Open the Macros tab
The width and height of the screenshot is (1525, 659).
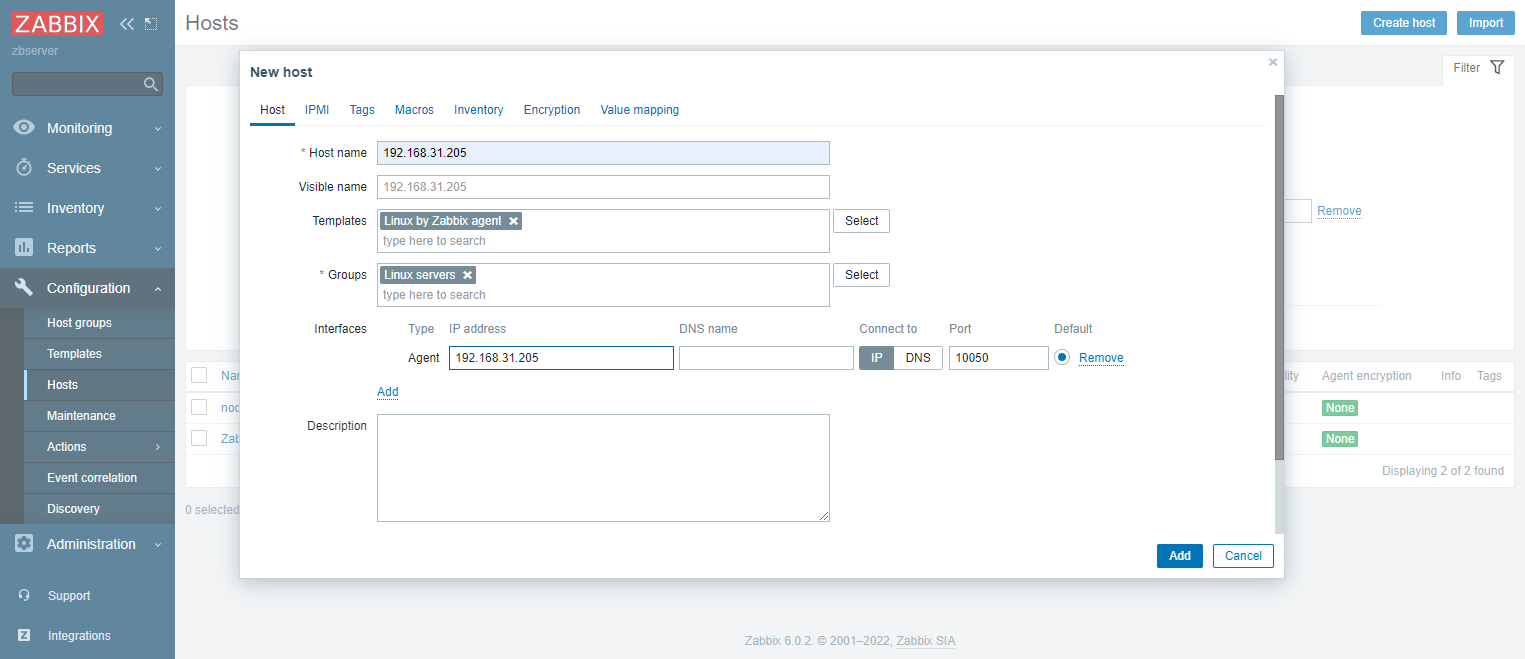[414, 110]
